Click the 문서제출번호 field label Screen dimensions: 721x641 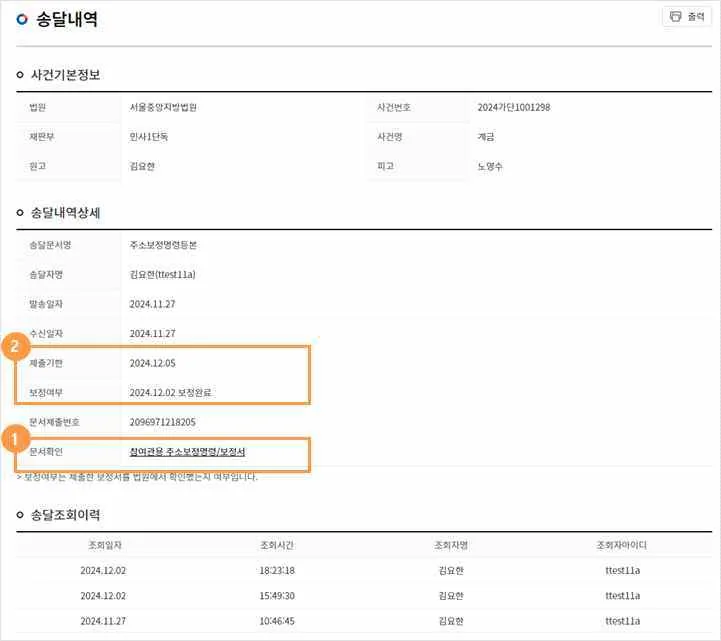click(54, 422)
